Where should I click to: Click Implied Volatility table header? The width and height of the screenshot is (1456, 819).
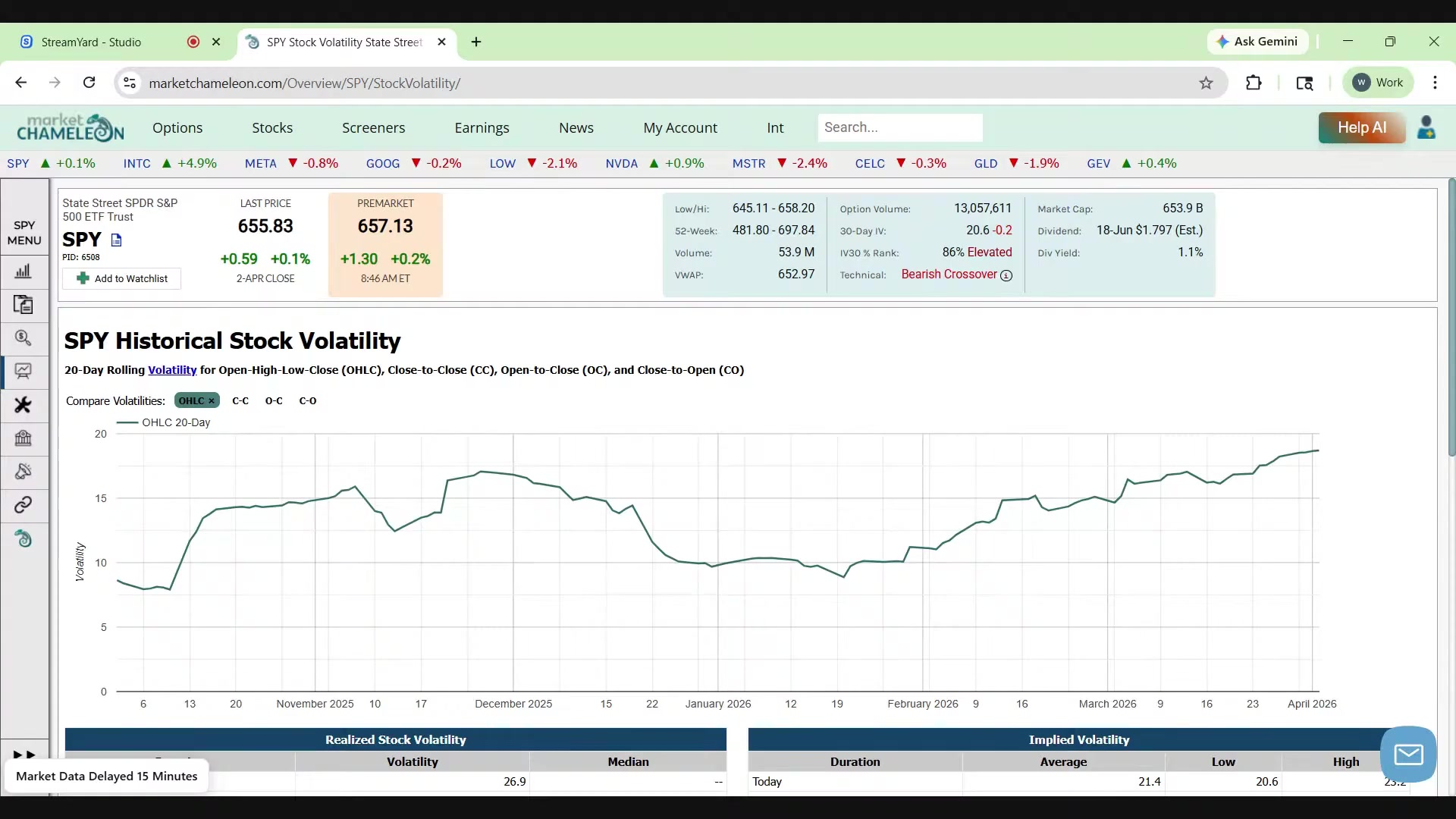point(1078,739)
